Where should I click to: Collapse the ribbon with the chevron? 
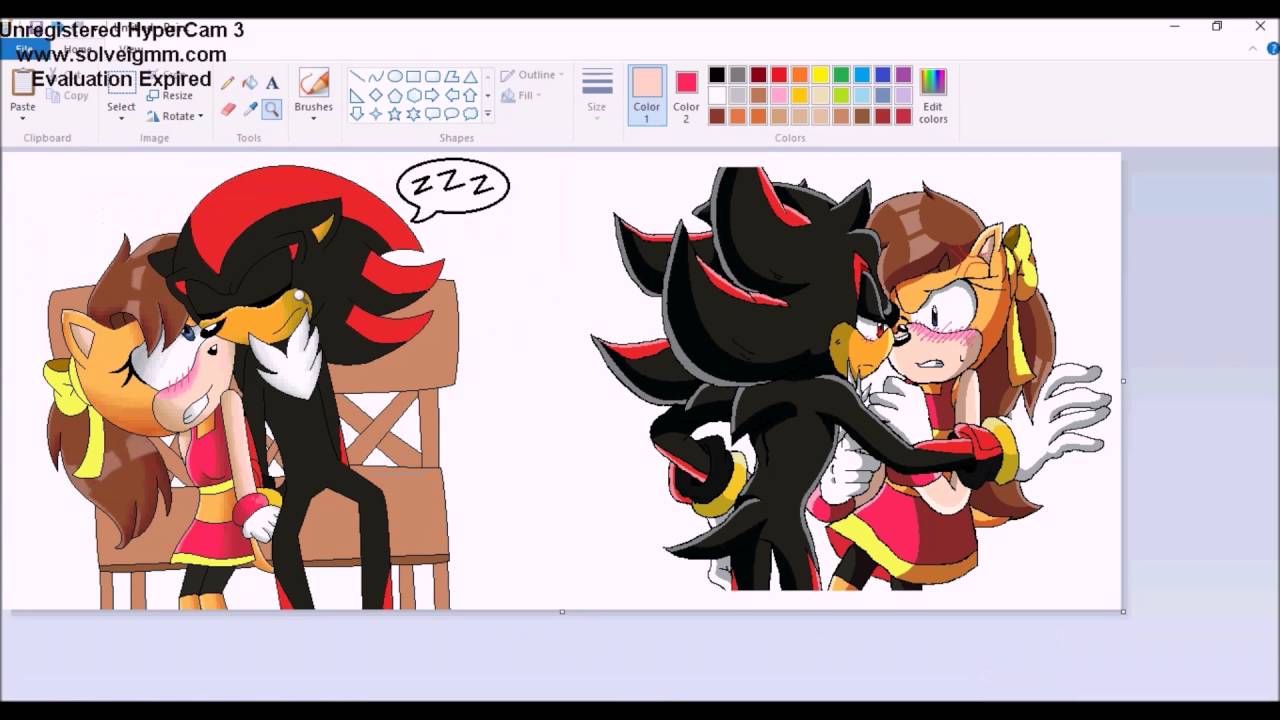click(1253, 48)
